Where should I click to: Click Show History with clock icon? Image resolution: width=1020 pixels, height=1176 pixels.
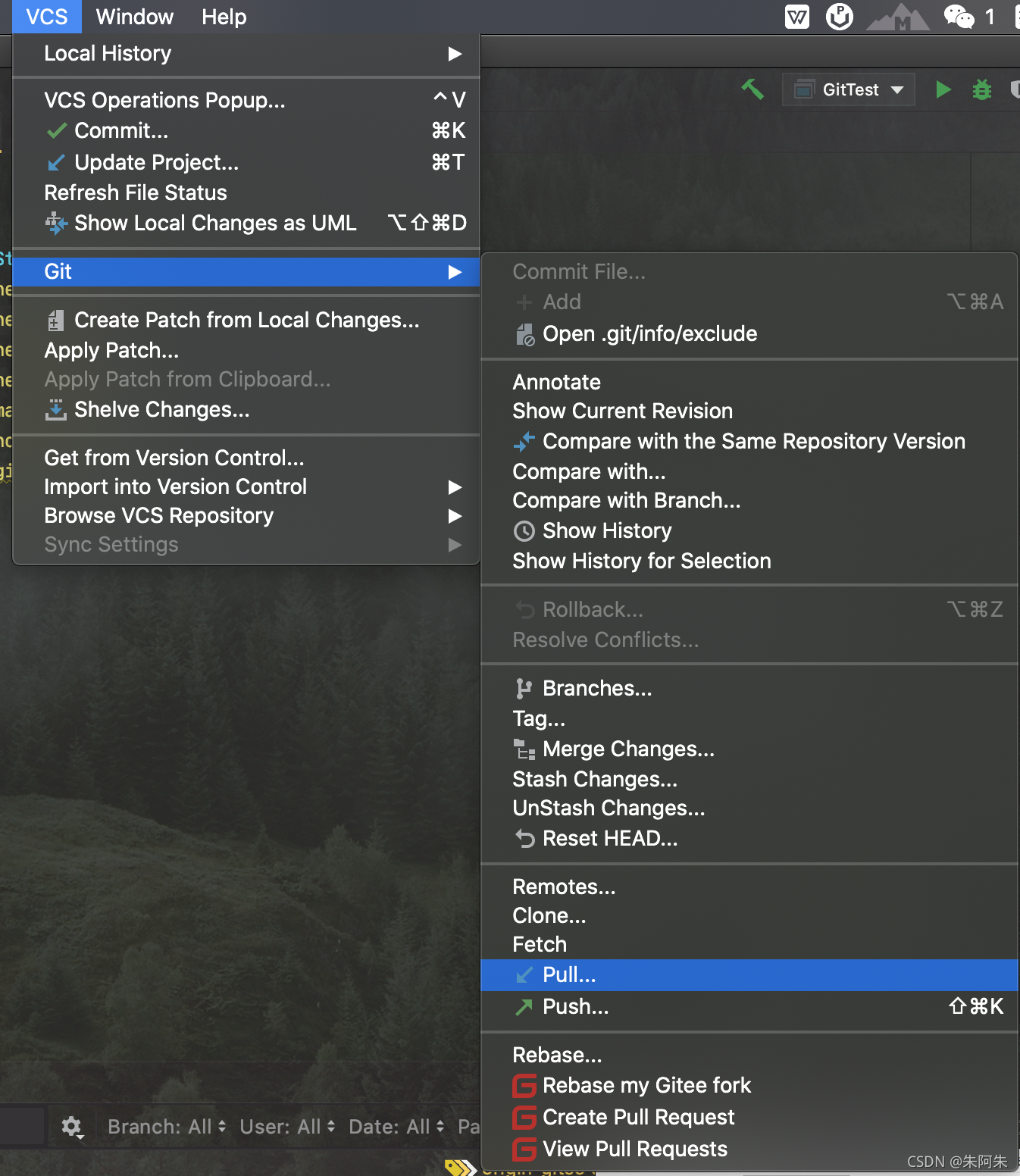(x=749, y=530)
